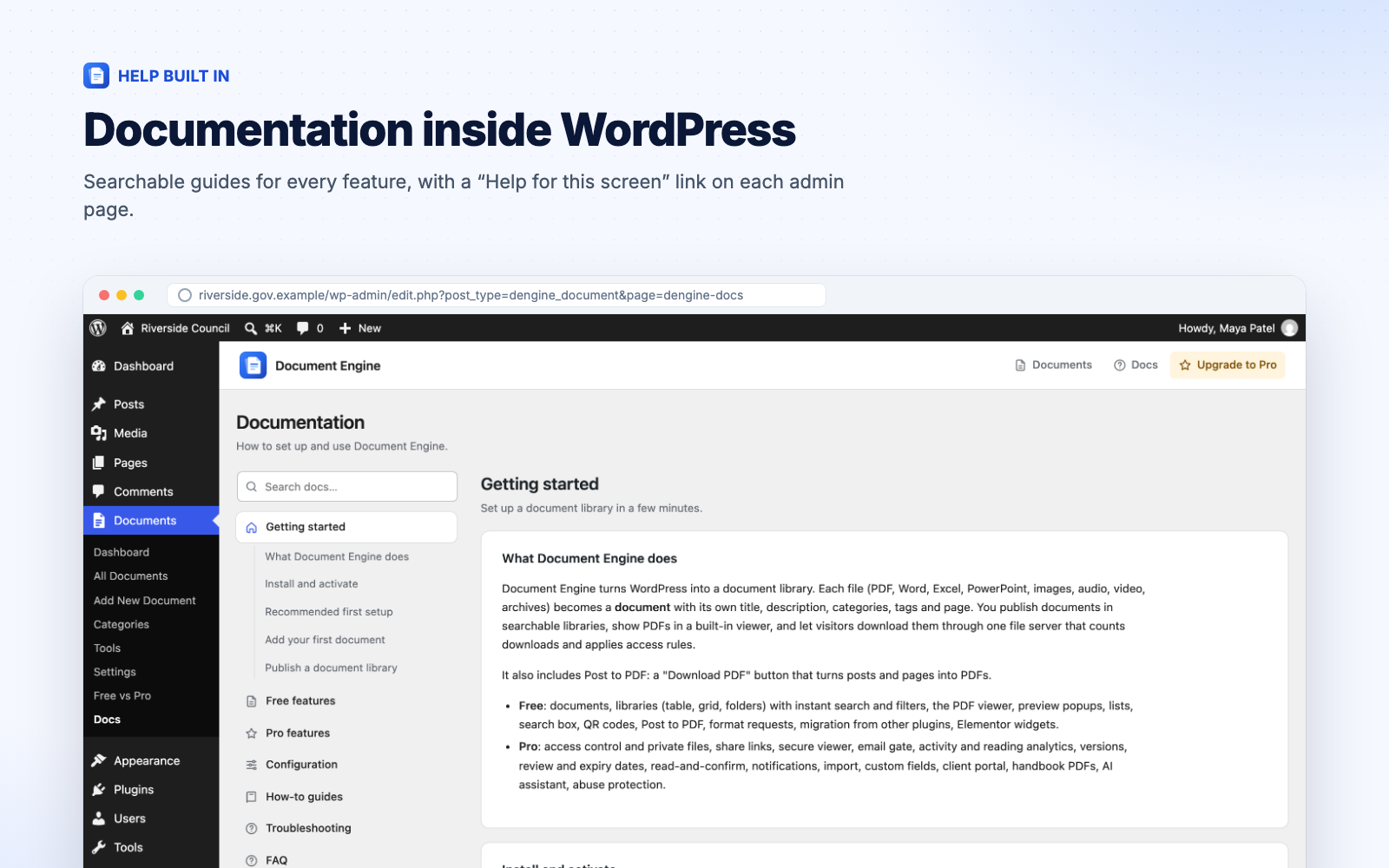Click the Upgrade to Pro button
1389x868 pixels.
[1228, 365]
